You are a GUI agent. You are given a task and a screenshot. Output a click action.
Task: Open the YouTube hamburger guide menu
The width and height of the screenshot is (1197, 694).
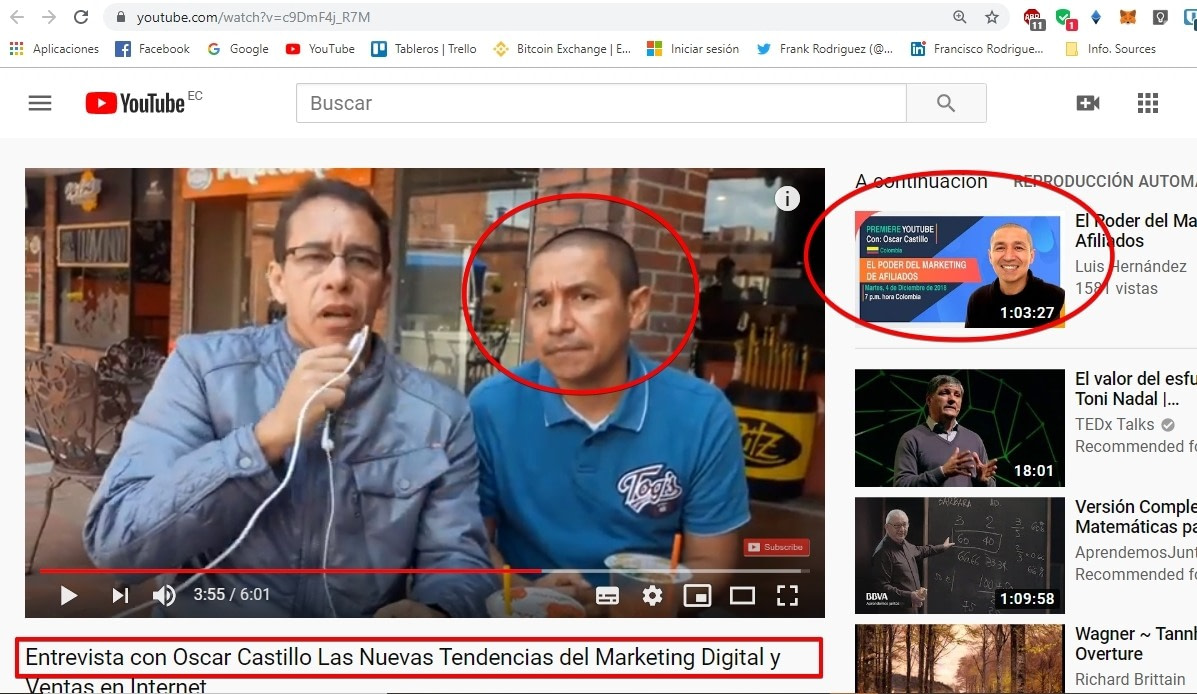(40, 103)
